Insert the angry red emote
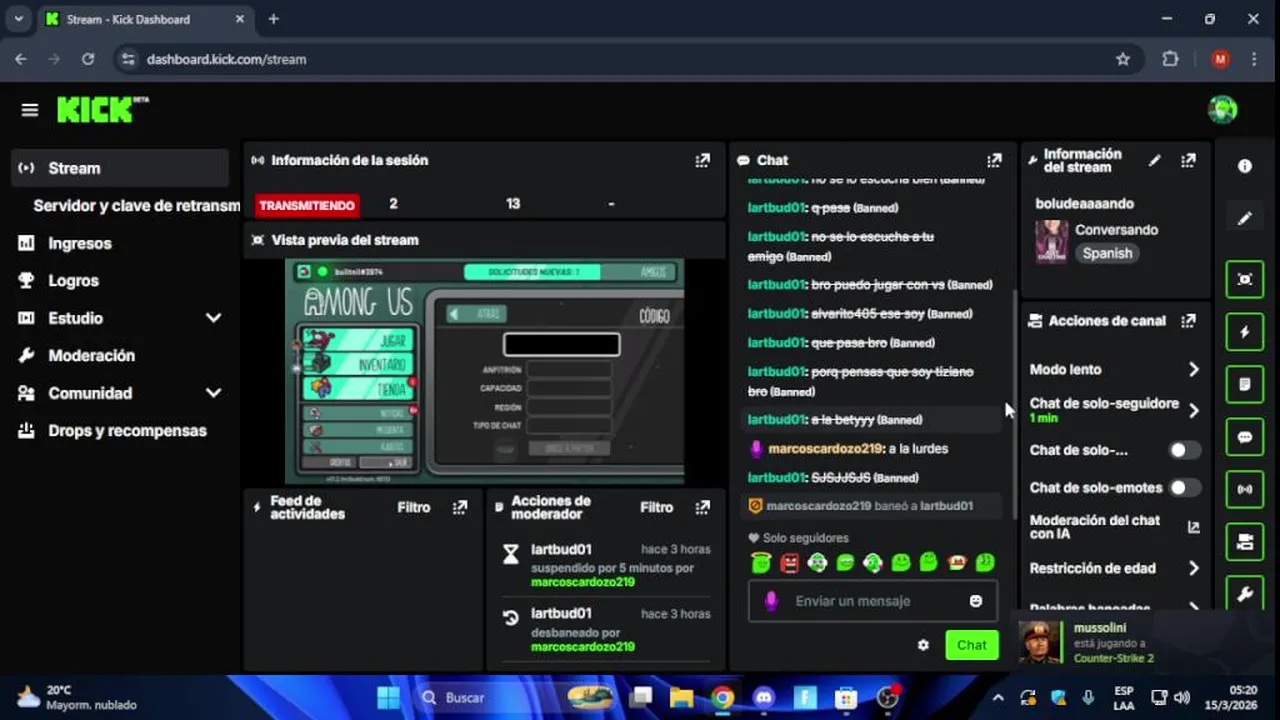 790,563
